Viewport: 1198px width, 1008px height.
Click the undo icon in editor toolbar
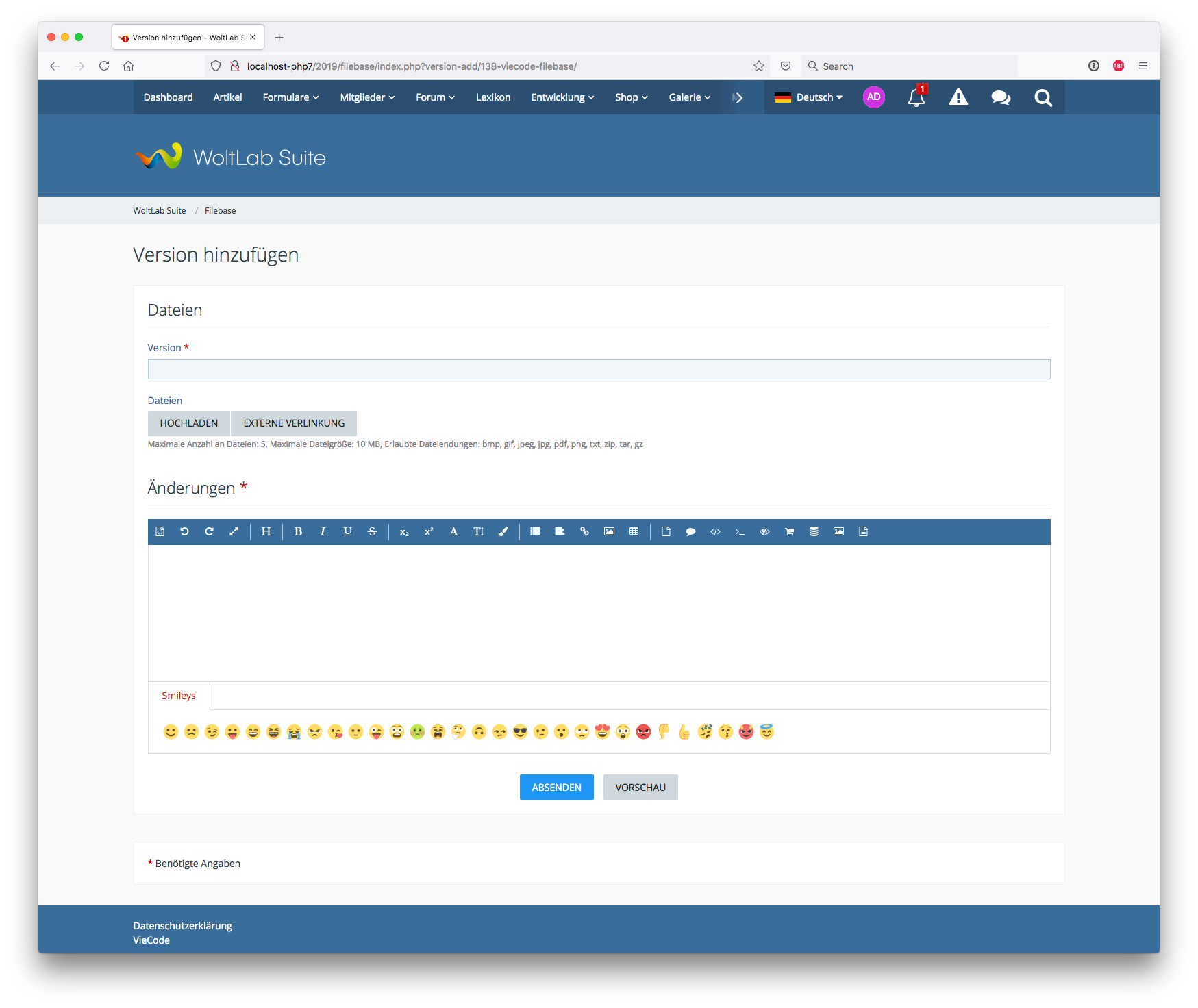pyautogui.click(x=184, y=531)
